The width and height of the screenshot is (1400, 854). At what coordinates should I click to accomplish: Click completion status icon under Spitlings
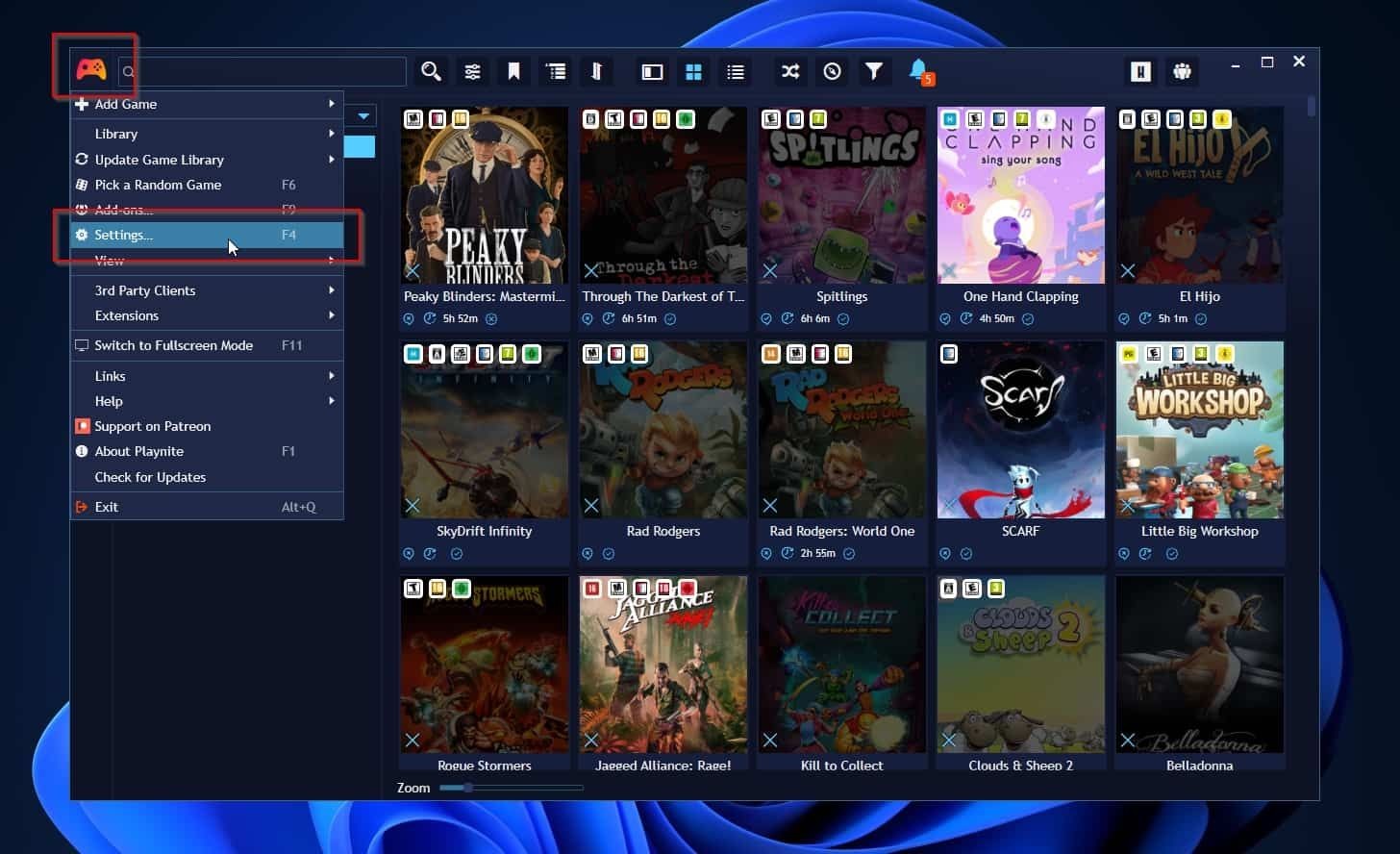pyautogui.click(x=843, y=319)
